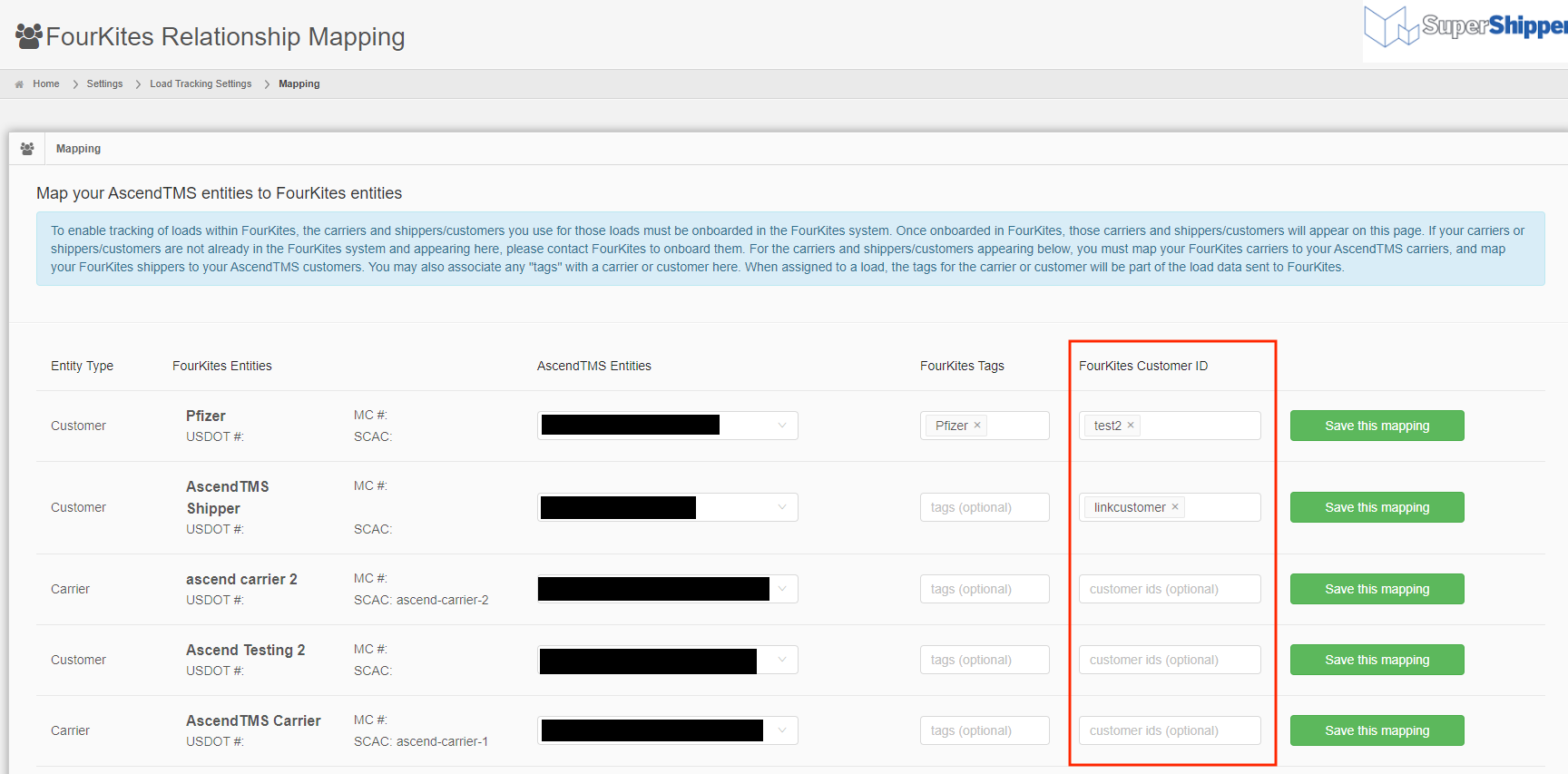Viewport: 1568px width, 774px height.
Task: Click the Home breadcrumb icon
Action: tap(19, 84)
